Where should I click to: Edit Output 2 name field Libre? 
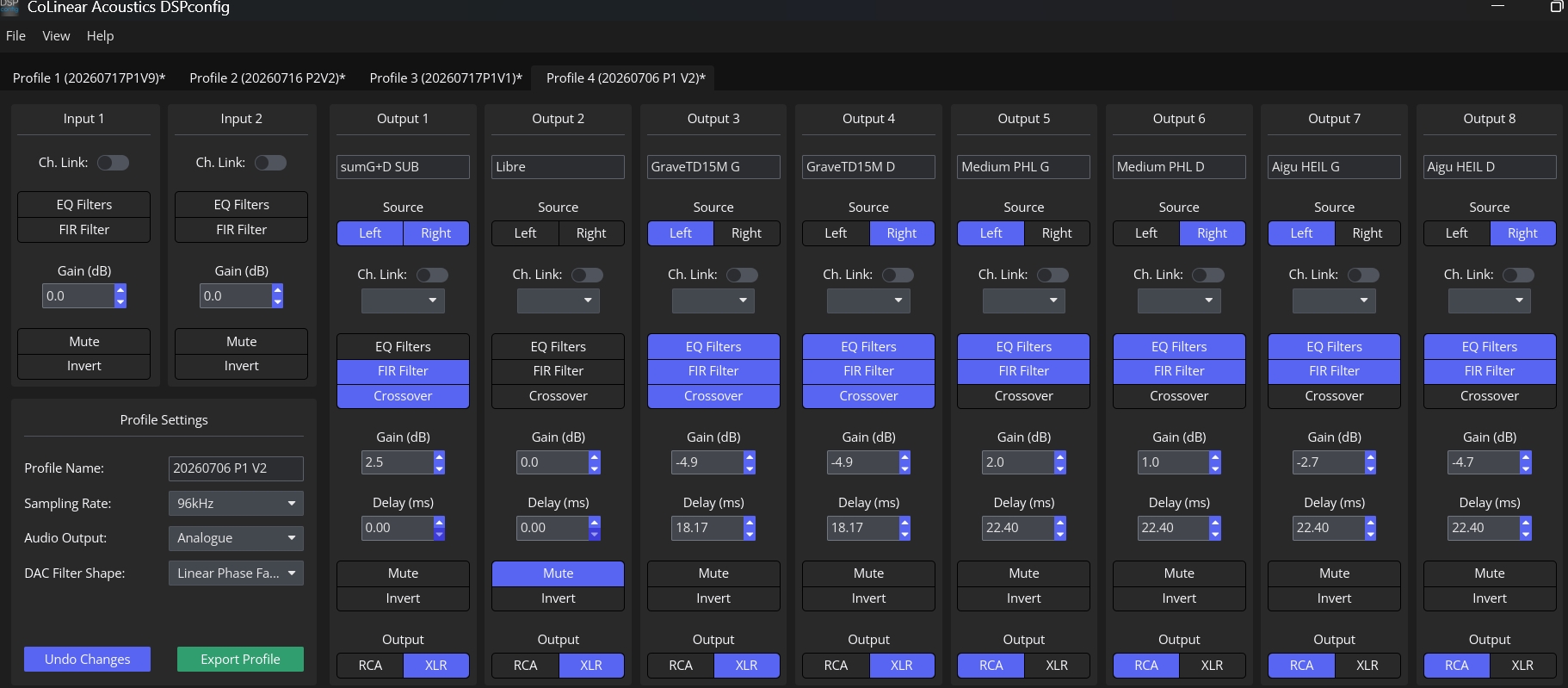558,167
